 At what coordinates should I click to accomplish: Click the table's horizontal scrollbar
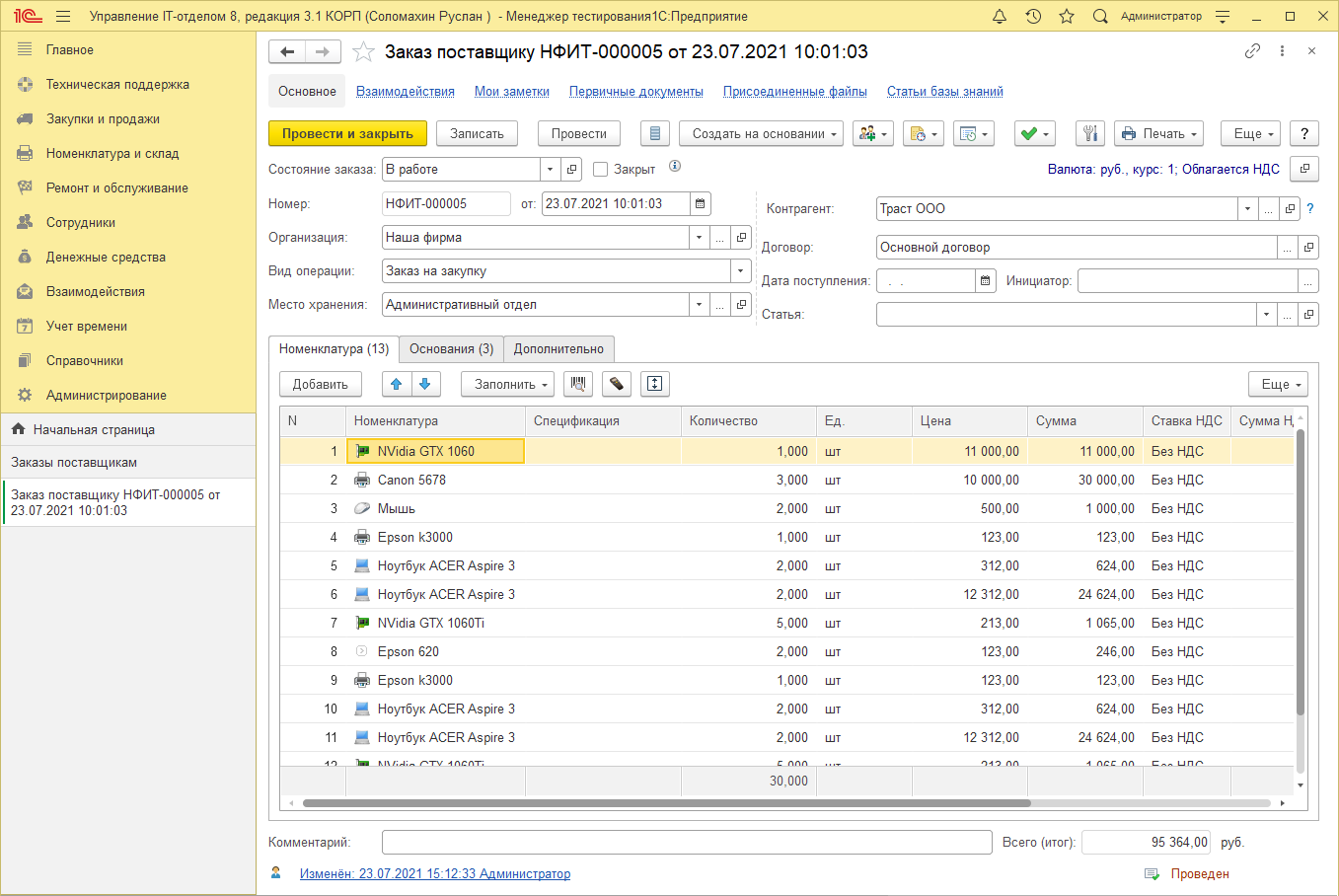[666, 803]
